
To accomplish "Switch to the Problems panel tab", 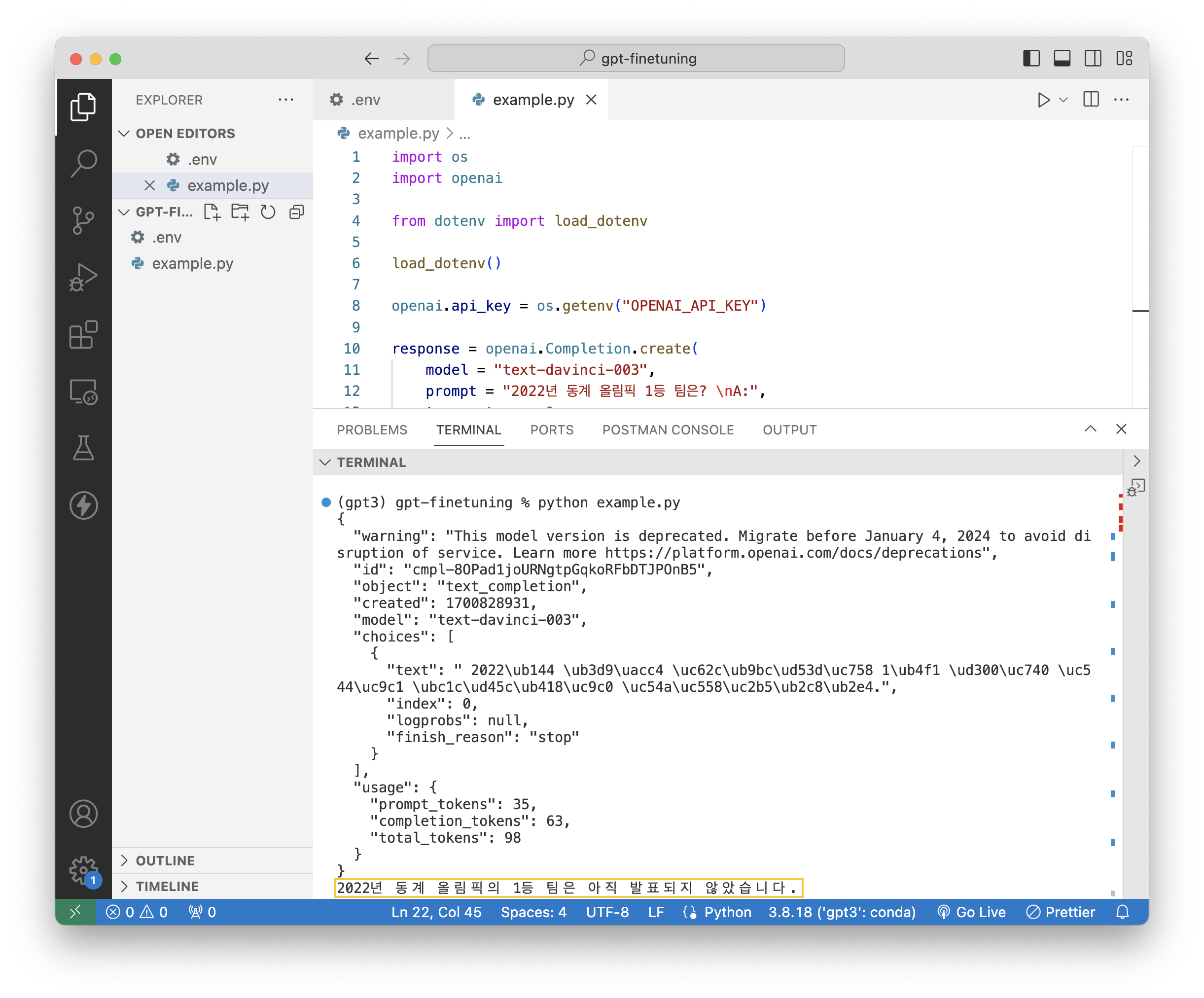I will [x=372, y=430].
